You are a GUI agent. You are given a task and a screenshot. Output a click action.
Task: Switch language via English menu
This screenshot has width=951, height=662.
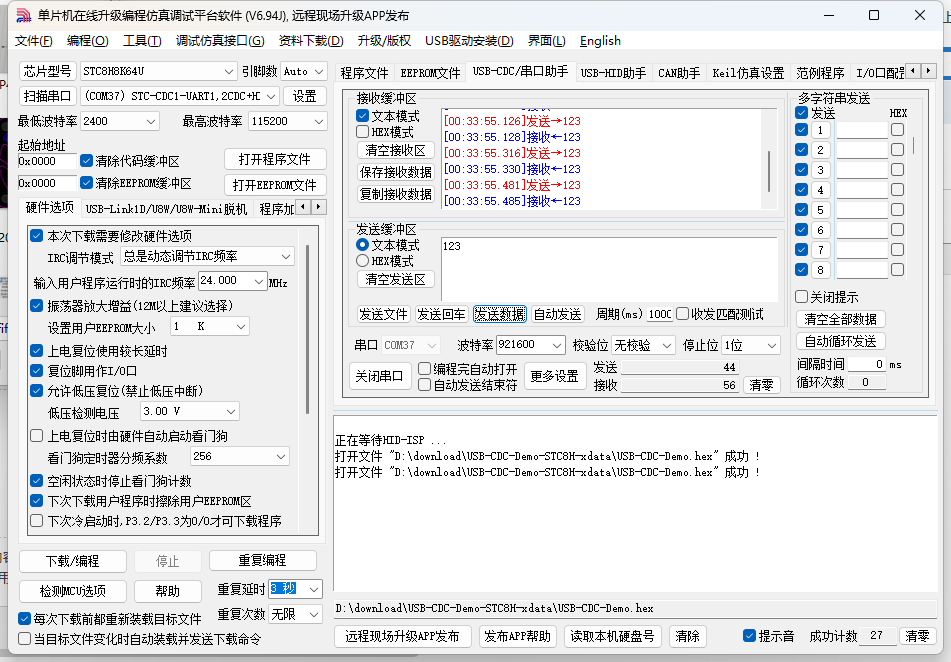point(600,41)
